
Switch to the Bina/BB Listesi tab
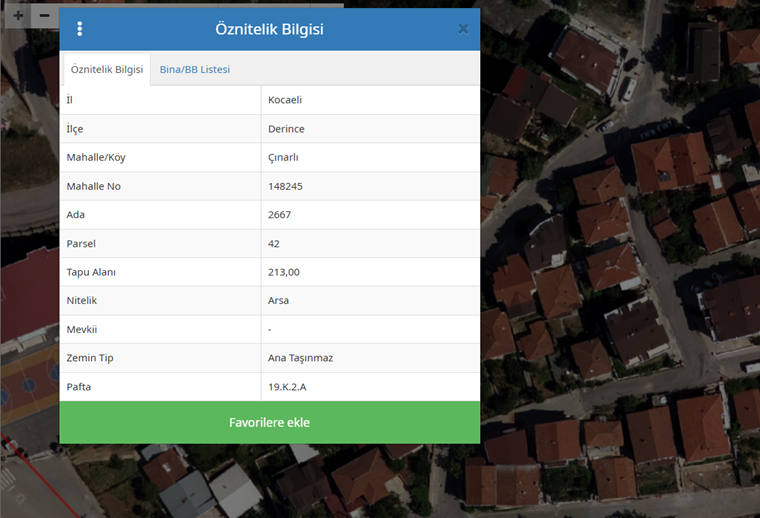pos(195,69)
